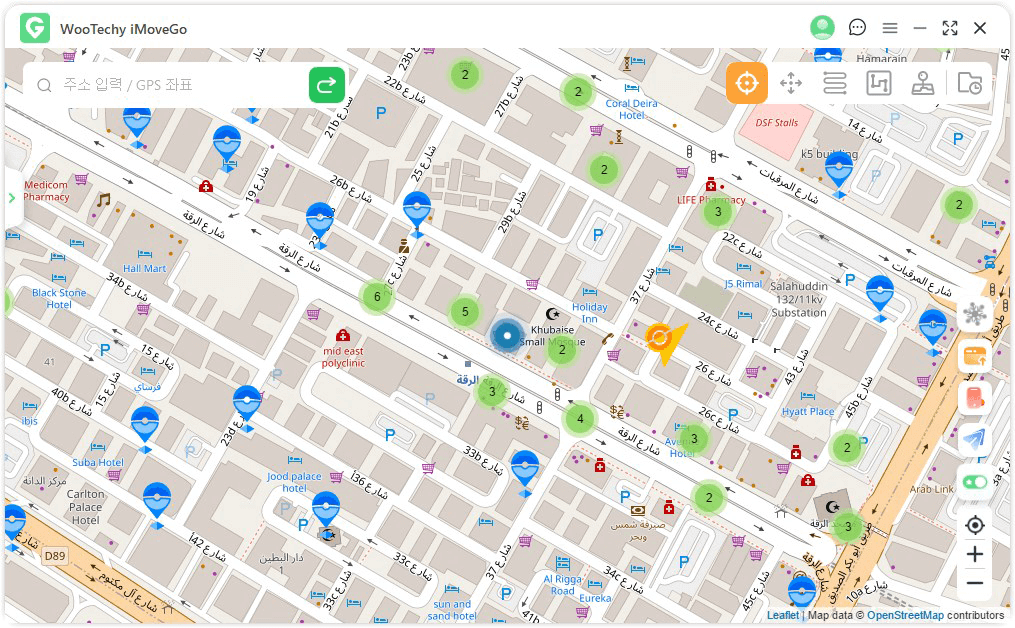Open the orange import file icon
Screen dimensions: 1015x628
[974, 355]
